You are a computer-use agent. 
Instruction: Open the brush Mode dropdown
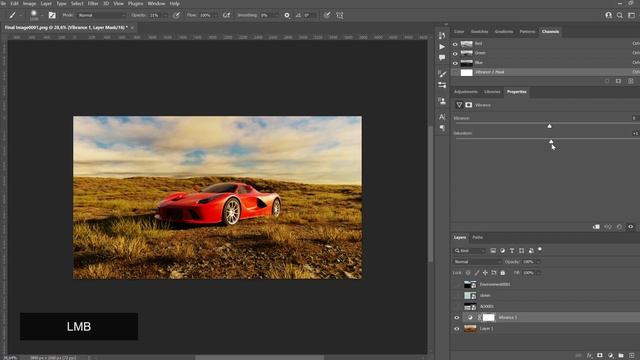[x=101, y=15]
